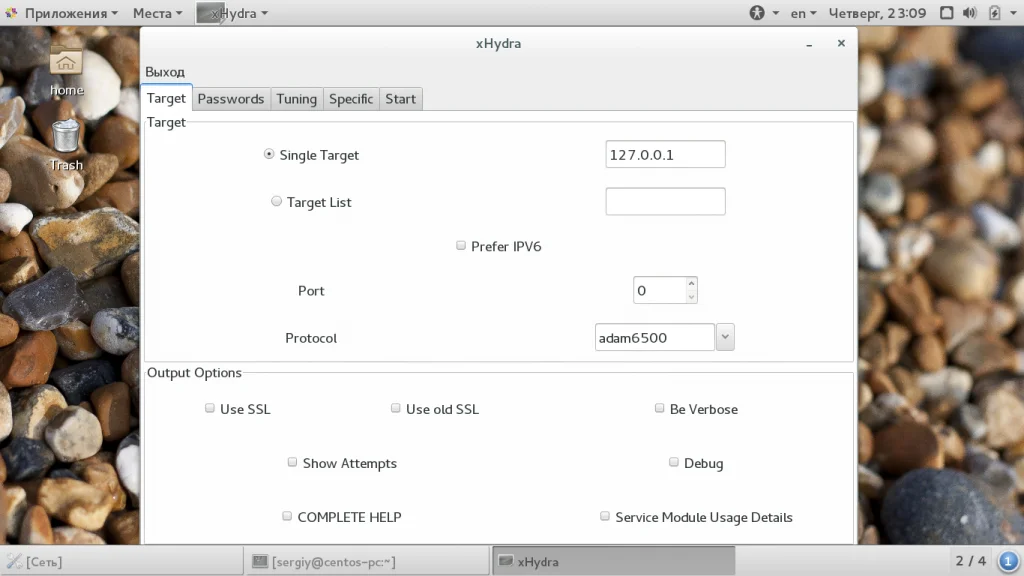This screenshot has height=576, width=1024.
Task: Click the Port number field
Action: [x=659, y=290]
